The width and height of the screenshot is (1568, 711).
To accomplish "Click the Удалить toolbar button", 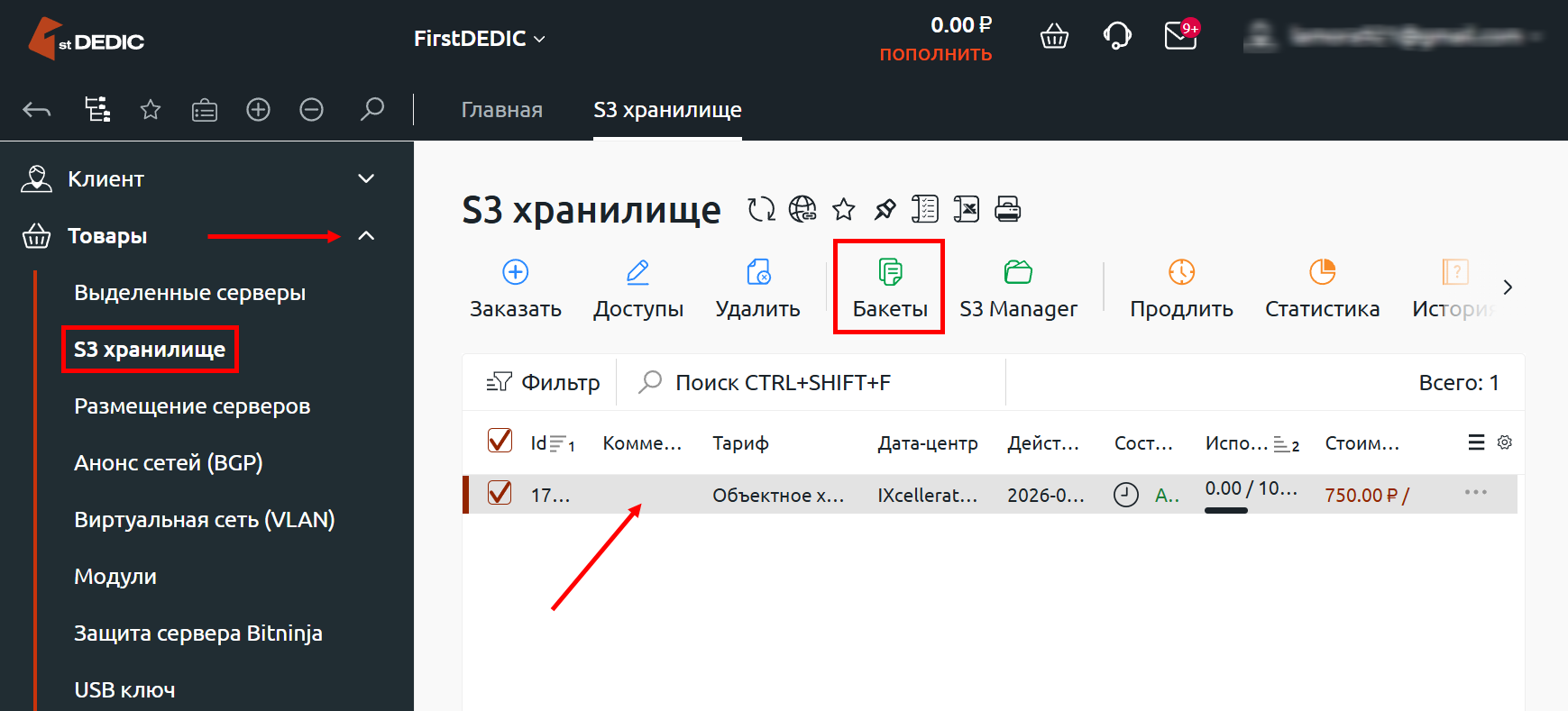I will [758, 288].
